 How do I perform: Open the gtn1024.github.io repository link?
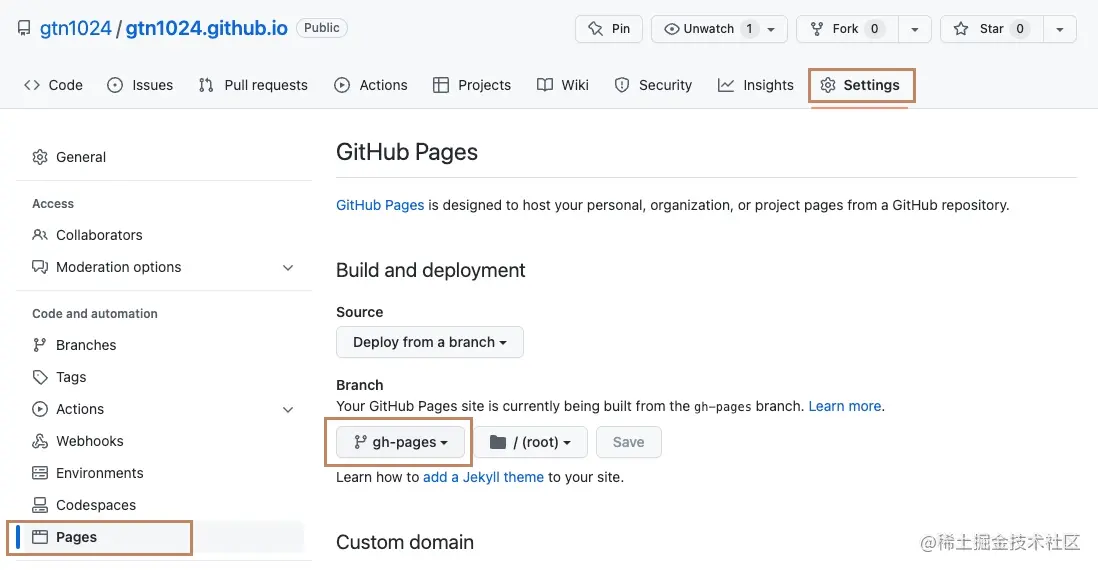(207, 28)
